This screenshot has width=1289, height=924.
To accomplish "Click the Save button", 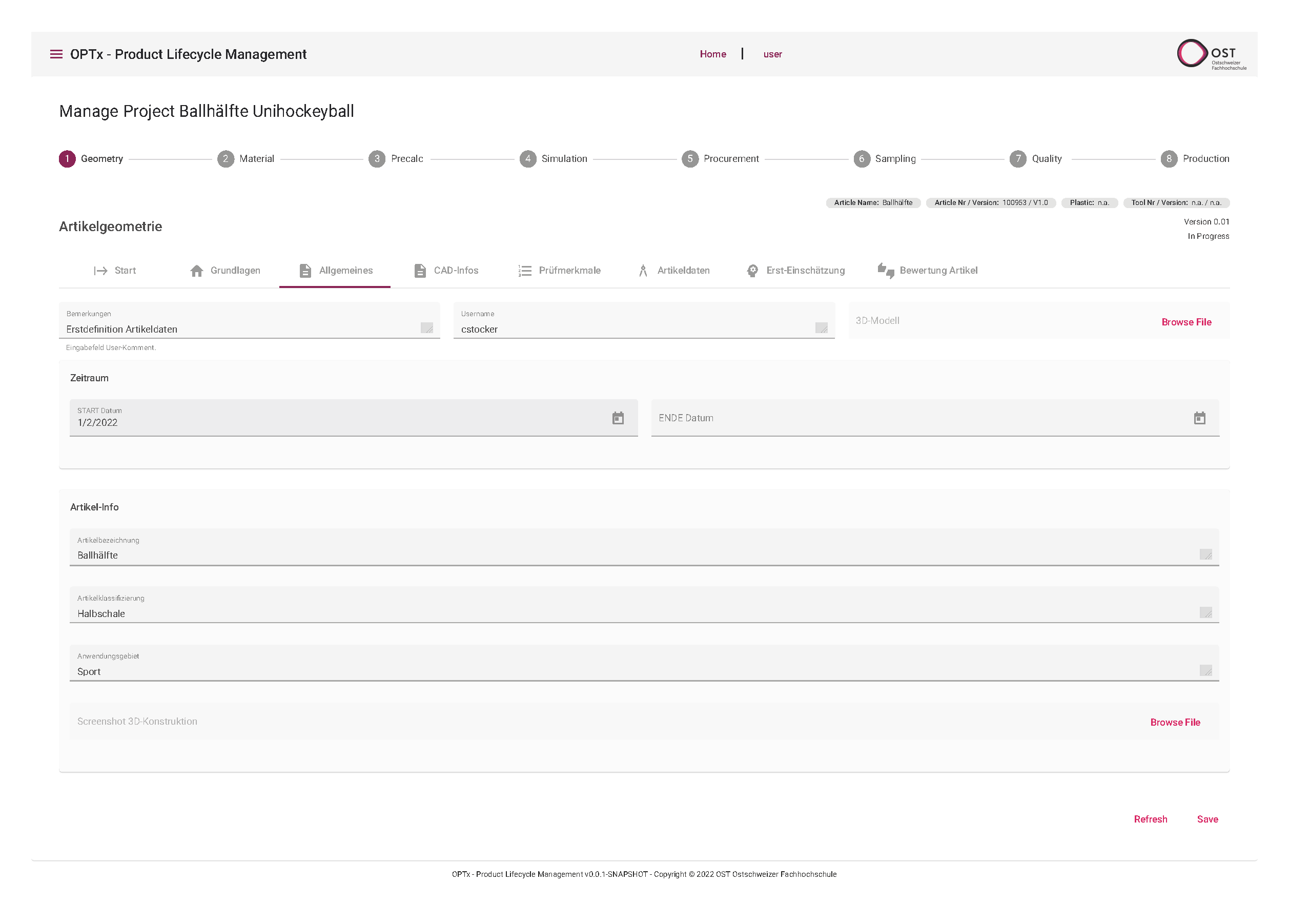I will pyautogui.click(x=1207, y=819).
